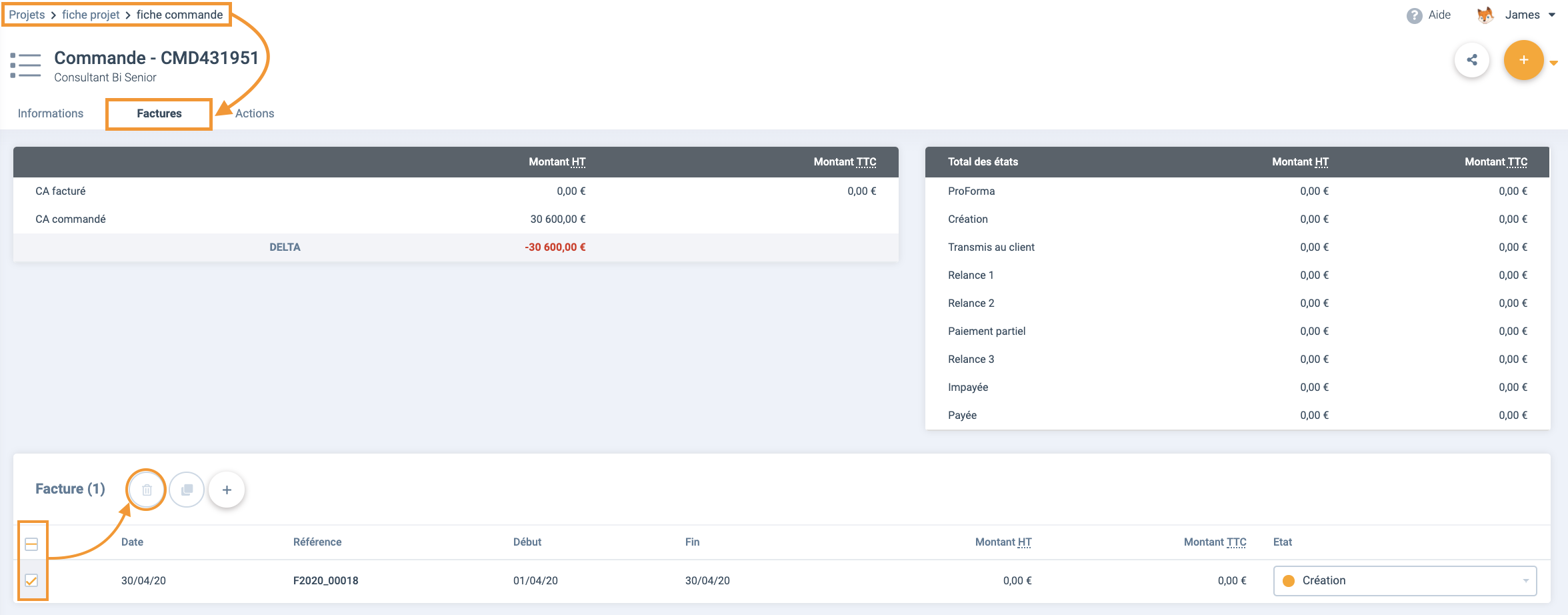
Task: Add a new invoice with plus icon
Action: (x=227, y=490)
